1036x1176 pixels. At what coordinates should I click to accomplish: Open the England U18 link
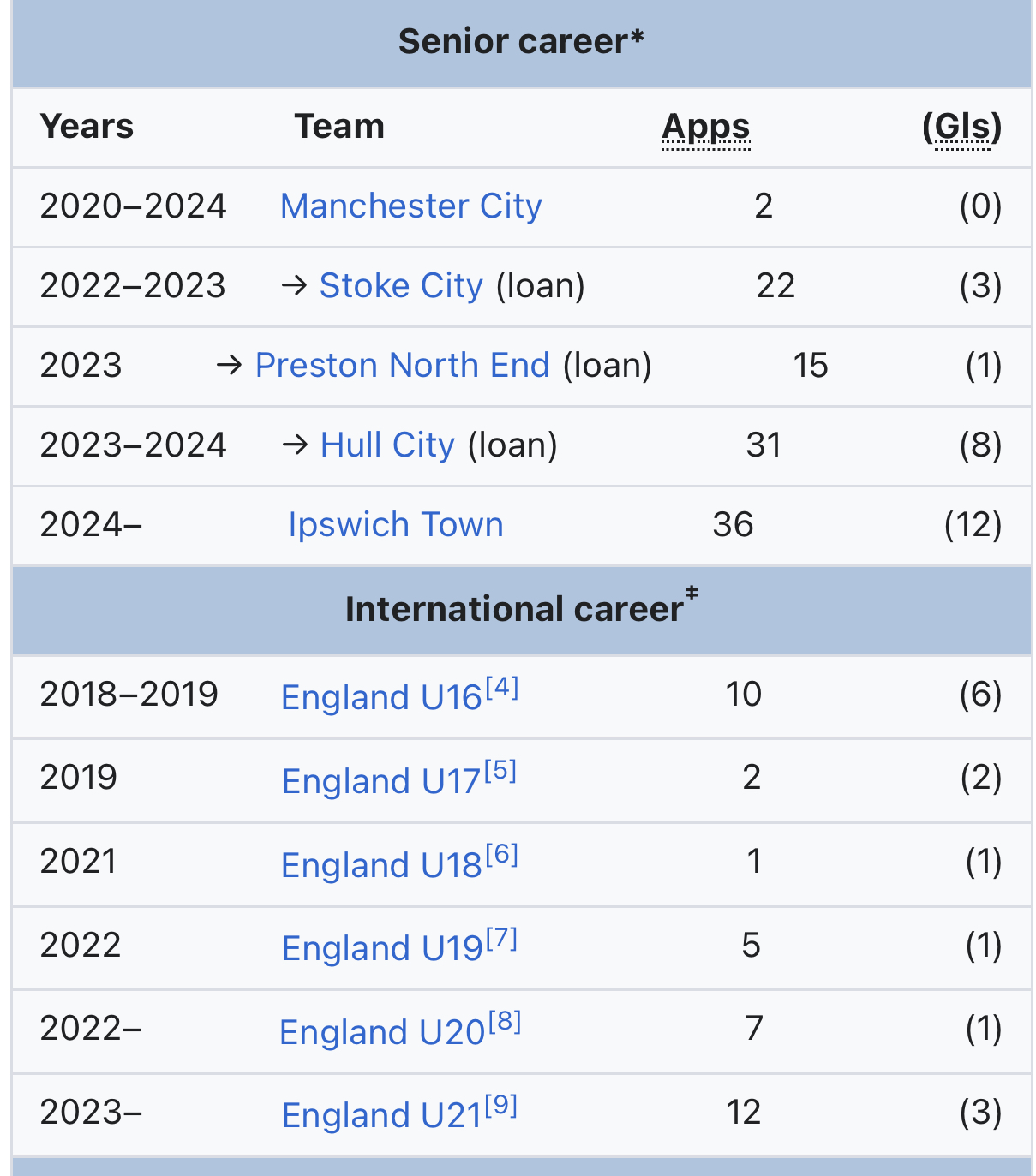(381, 865)
